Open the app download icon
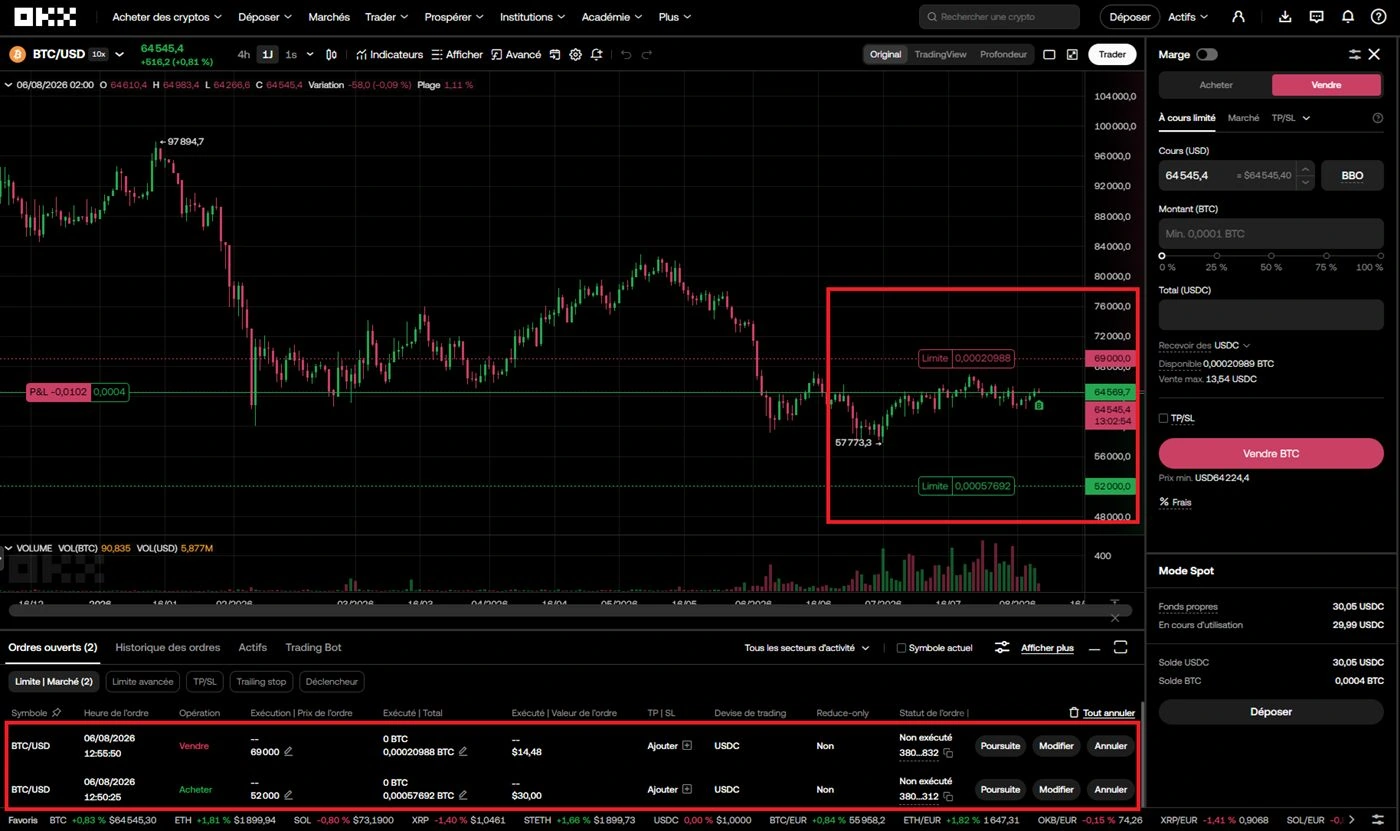This screenshot has width=1400, height=831. click(1286, 17)
